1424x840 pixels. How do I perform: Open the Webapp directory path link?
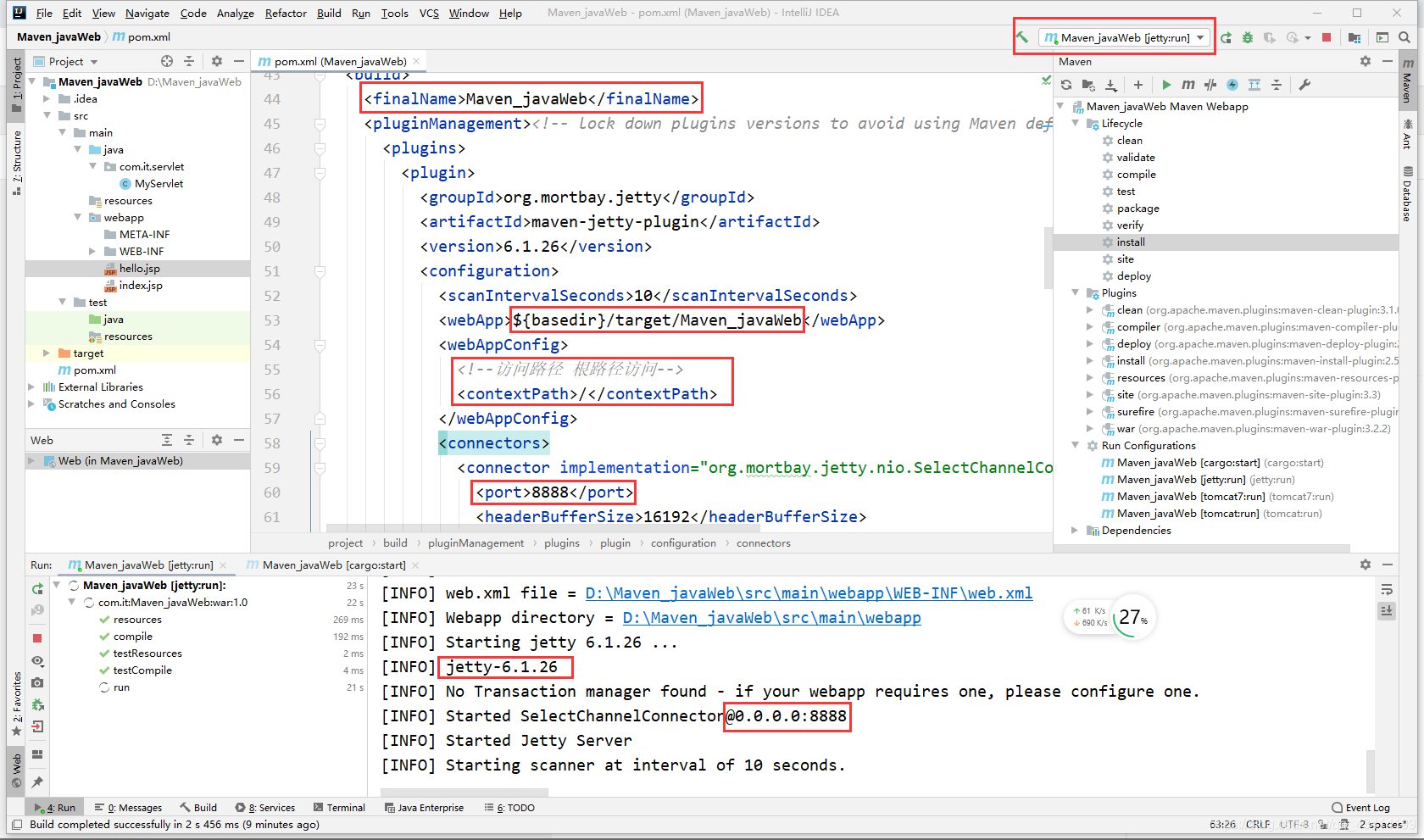tap(771, 618)
